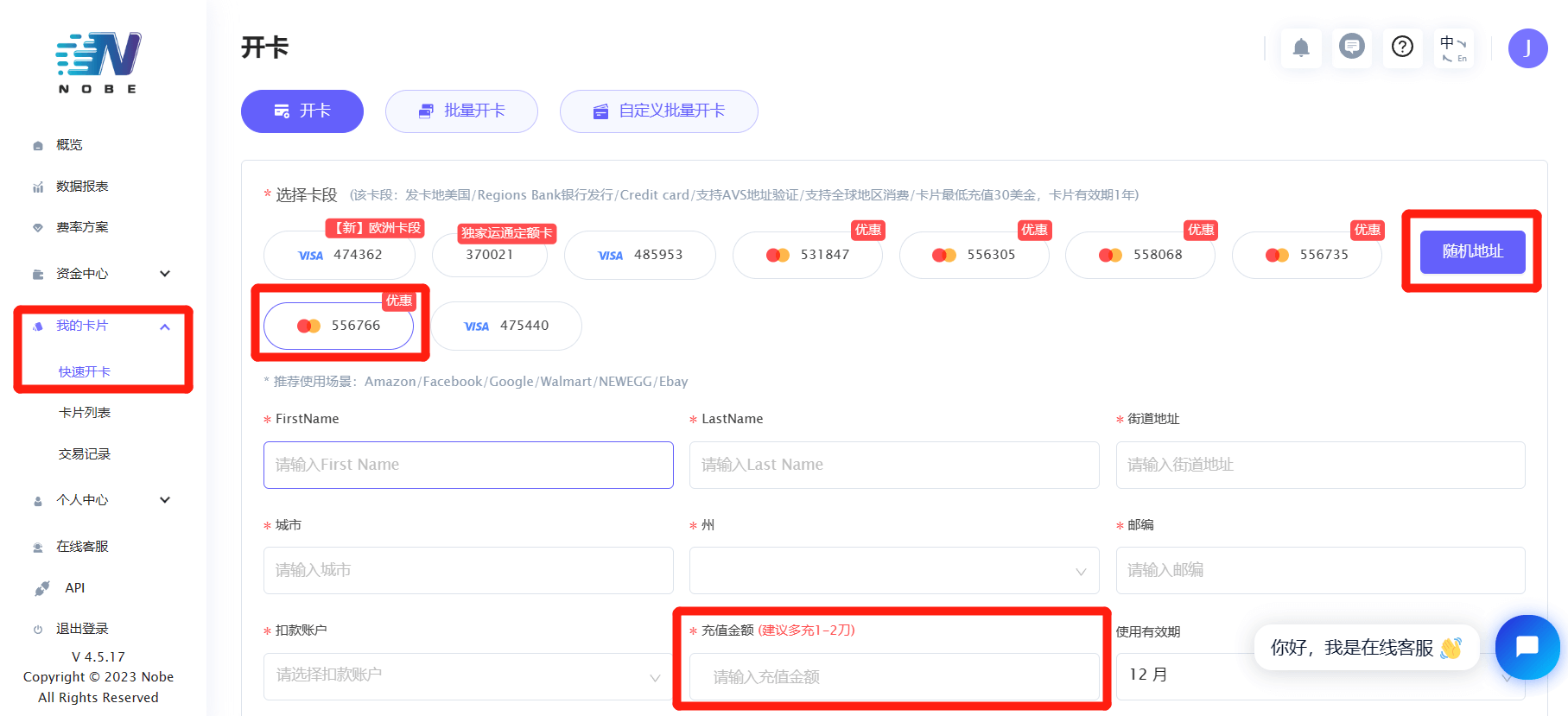The height and width of the screenshot is (716, 1568).
Task: Click the 退出登录 power icon
Action: [38, 630]
